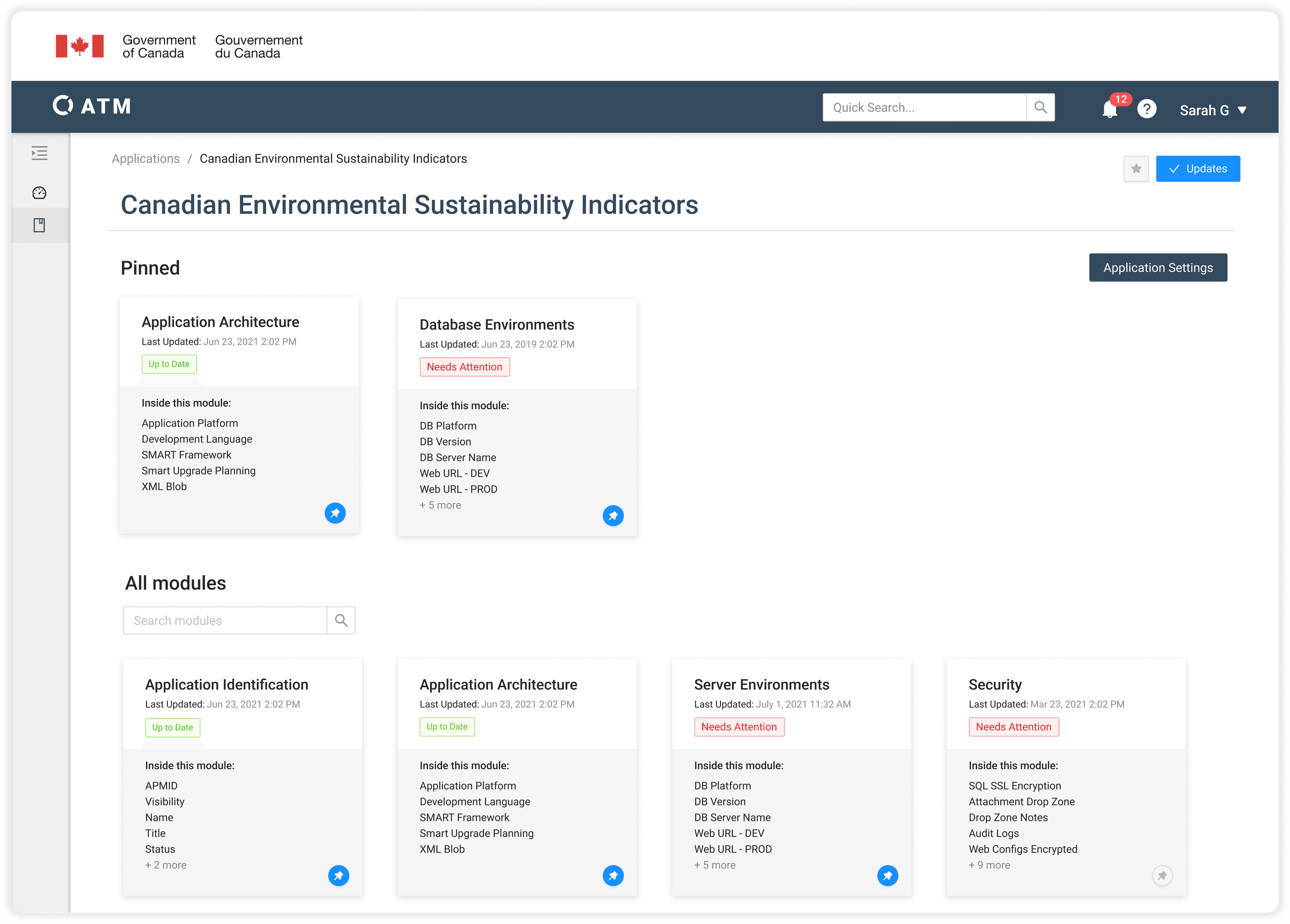
Task: Select 'Web URL - PROD' in Database Environments
Action: 459,489
